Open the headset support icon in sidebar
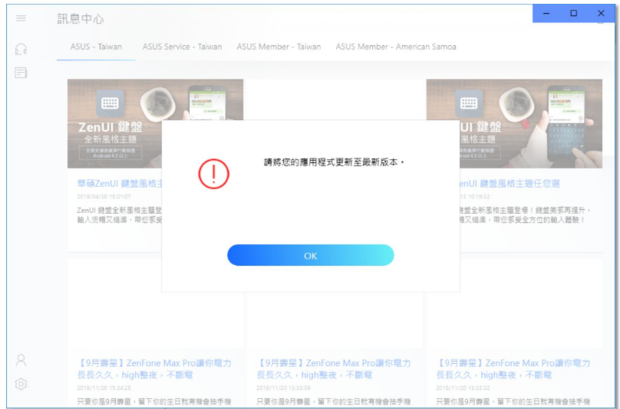 tap(21, 49)
